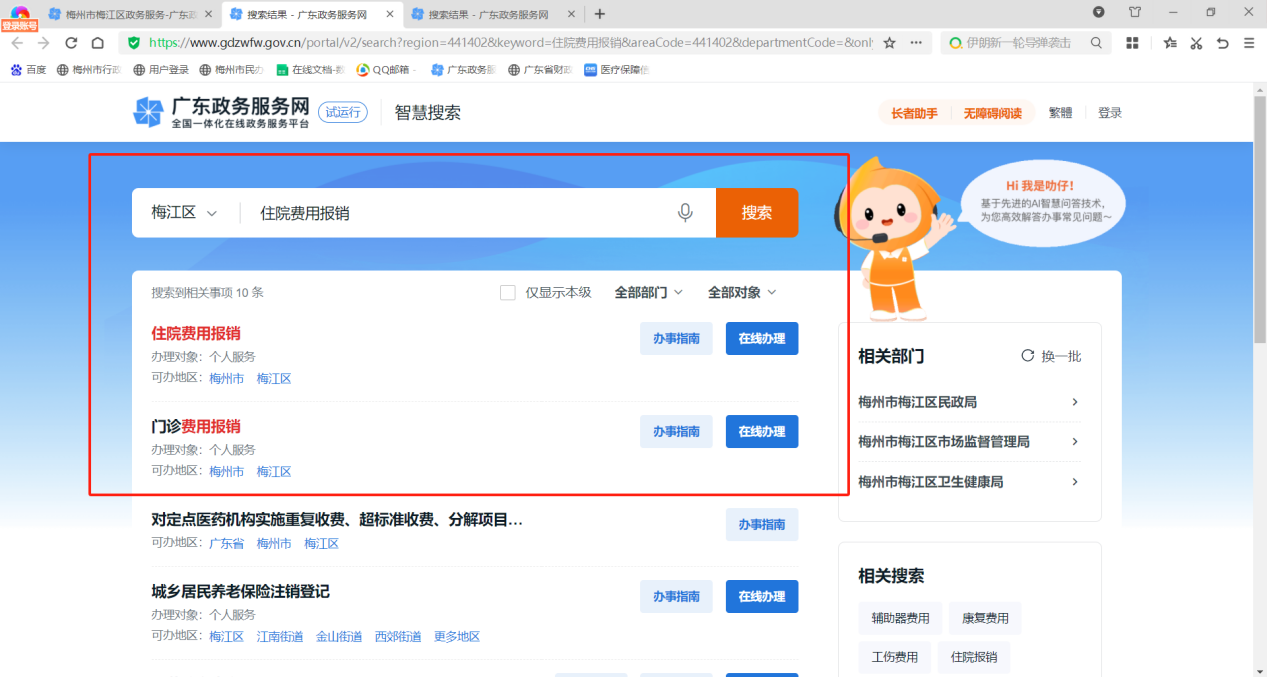
Task: Open the browser favorites star icon
Action: [1169, 44]
